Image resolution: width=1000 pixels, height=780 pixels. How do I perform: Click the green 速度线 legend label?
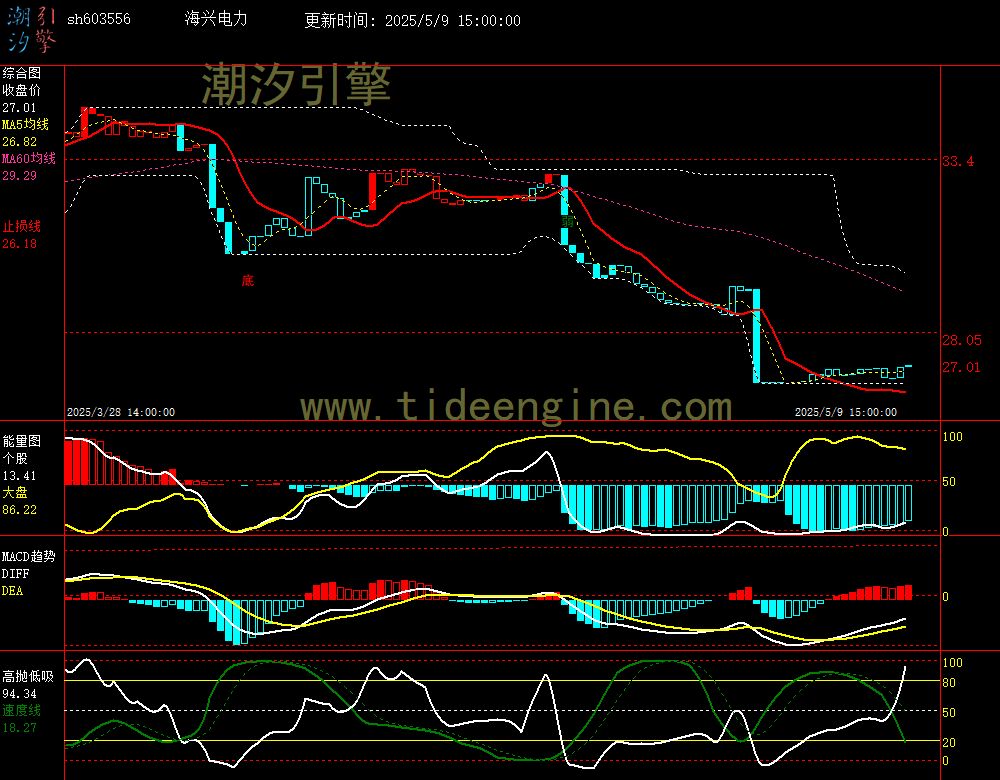(22, 710)
